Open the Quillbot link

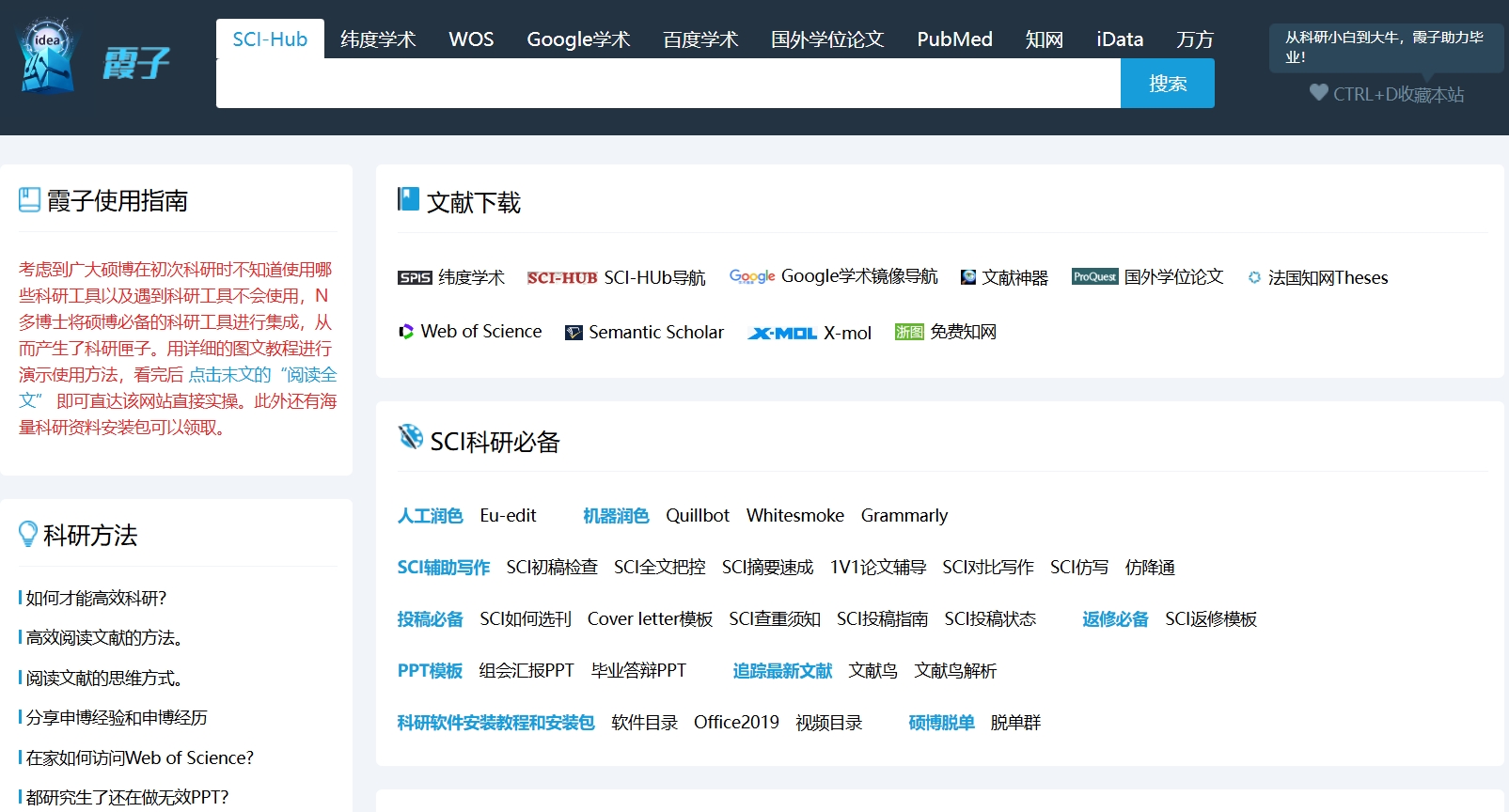click(698, 515)
